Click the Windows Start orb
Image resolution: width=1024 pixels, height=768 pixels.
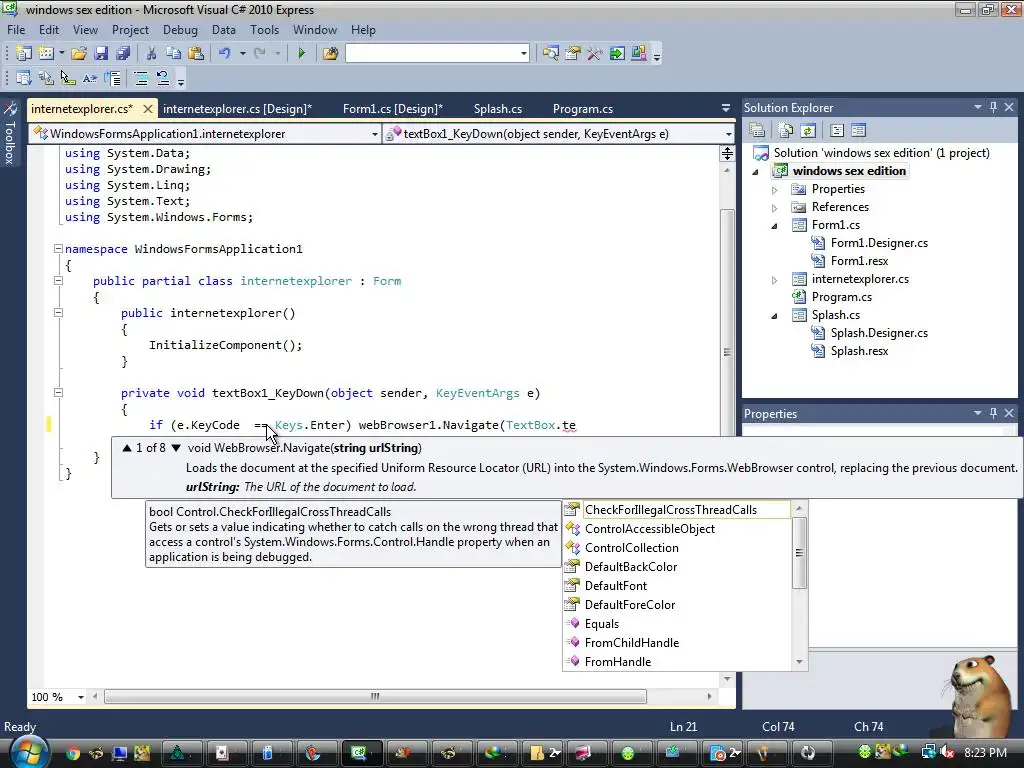[28, 753]
